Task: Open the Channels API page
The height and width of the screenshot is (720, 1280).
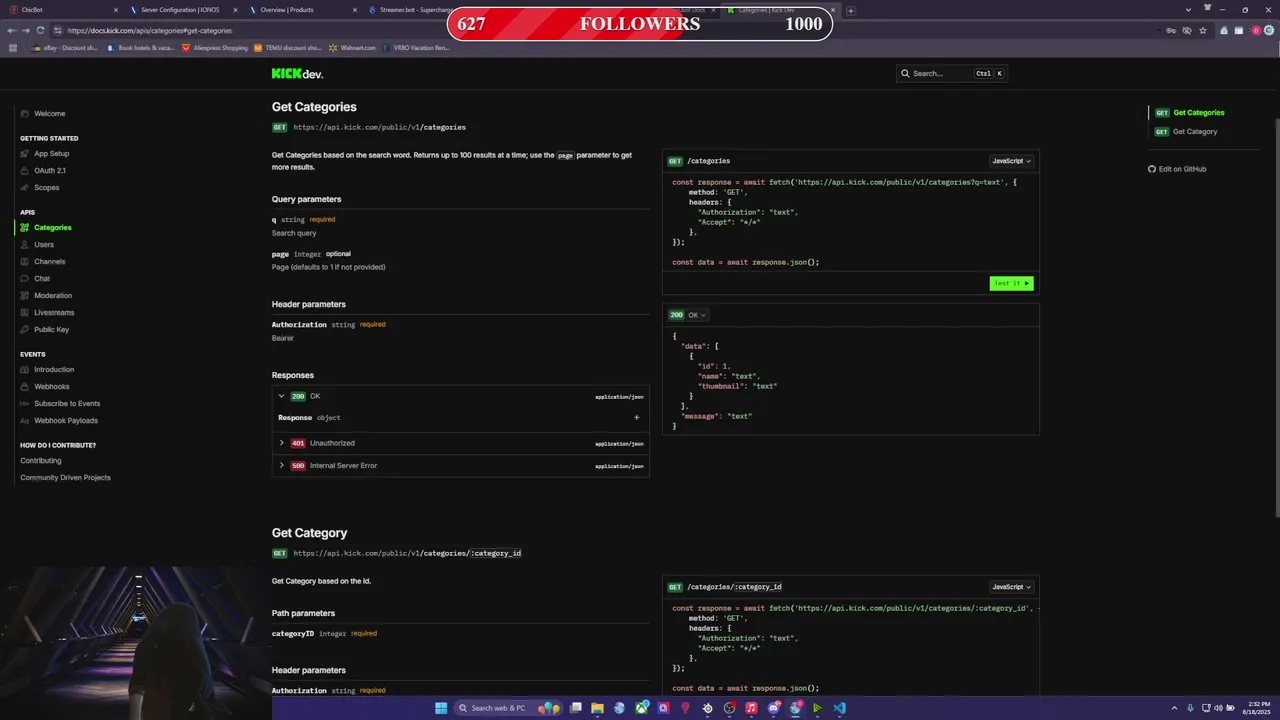Action: 49,262
